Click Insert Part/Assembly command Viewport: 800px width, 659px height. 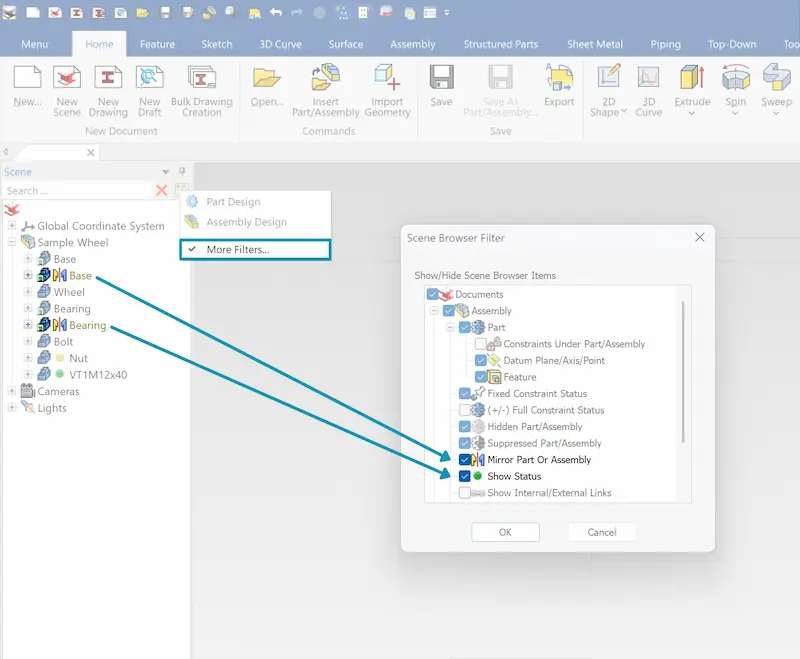[x=326, y=77]
